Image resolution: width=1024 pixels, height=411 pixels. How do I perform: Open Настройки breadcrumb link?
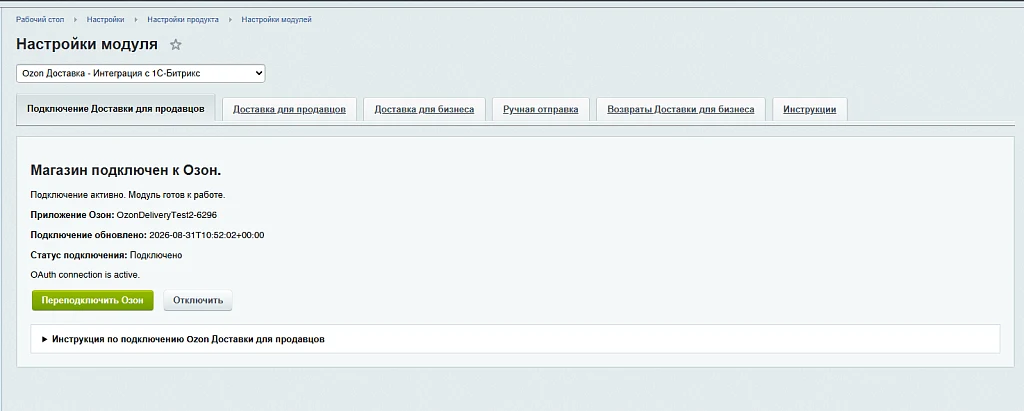pos(105,20)
